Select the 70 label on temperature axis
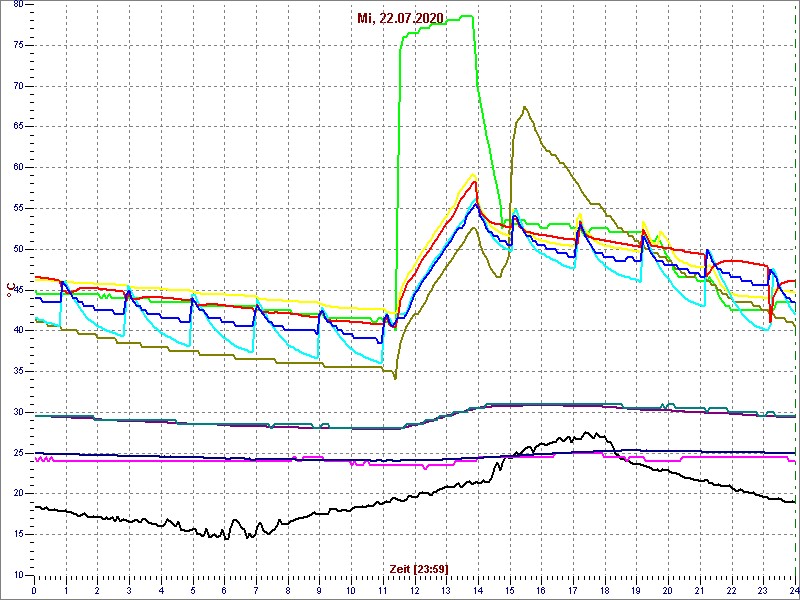Image resolution: width=800 pixels, height=600 pixels. click(x=17, y=86)
